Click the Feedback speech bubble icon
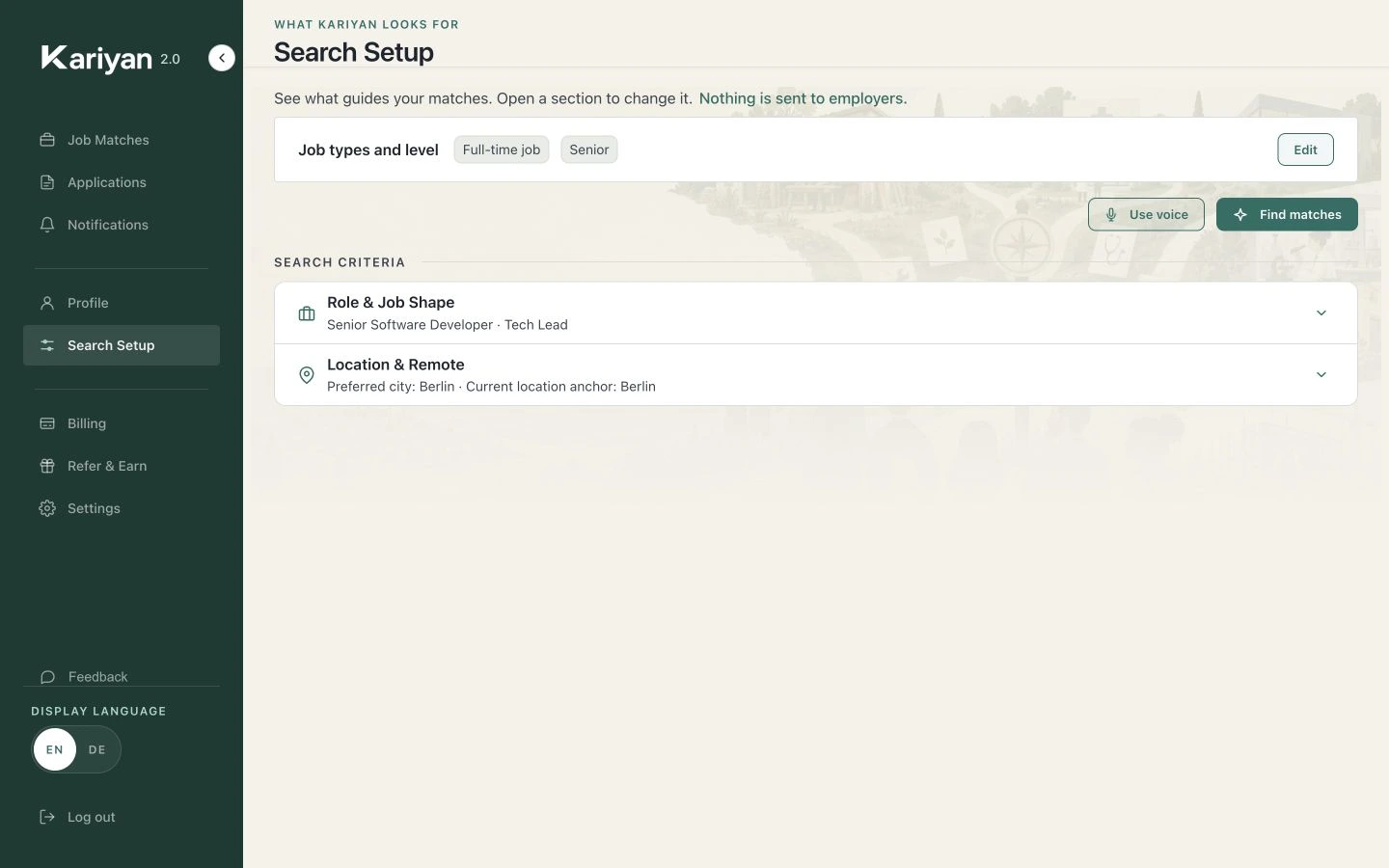Screen dimensions: 1389x868 [47, 677]
